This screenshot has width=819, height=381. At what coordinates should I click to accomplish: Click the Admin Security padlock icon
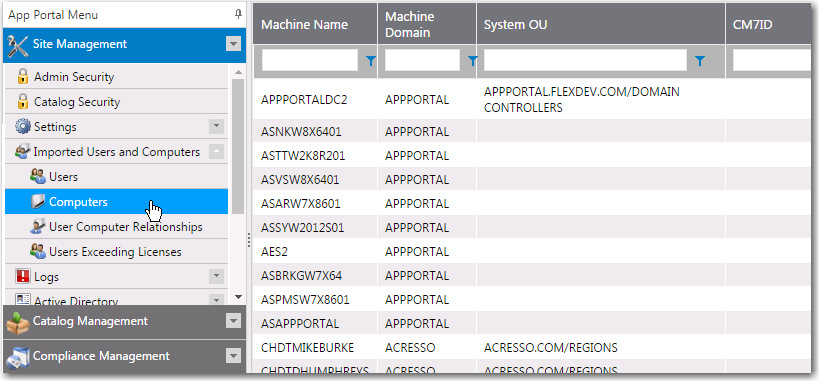(22, 77)
